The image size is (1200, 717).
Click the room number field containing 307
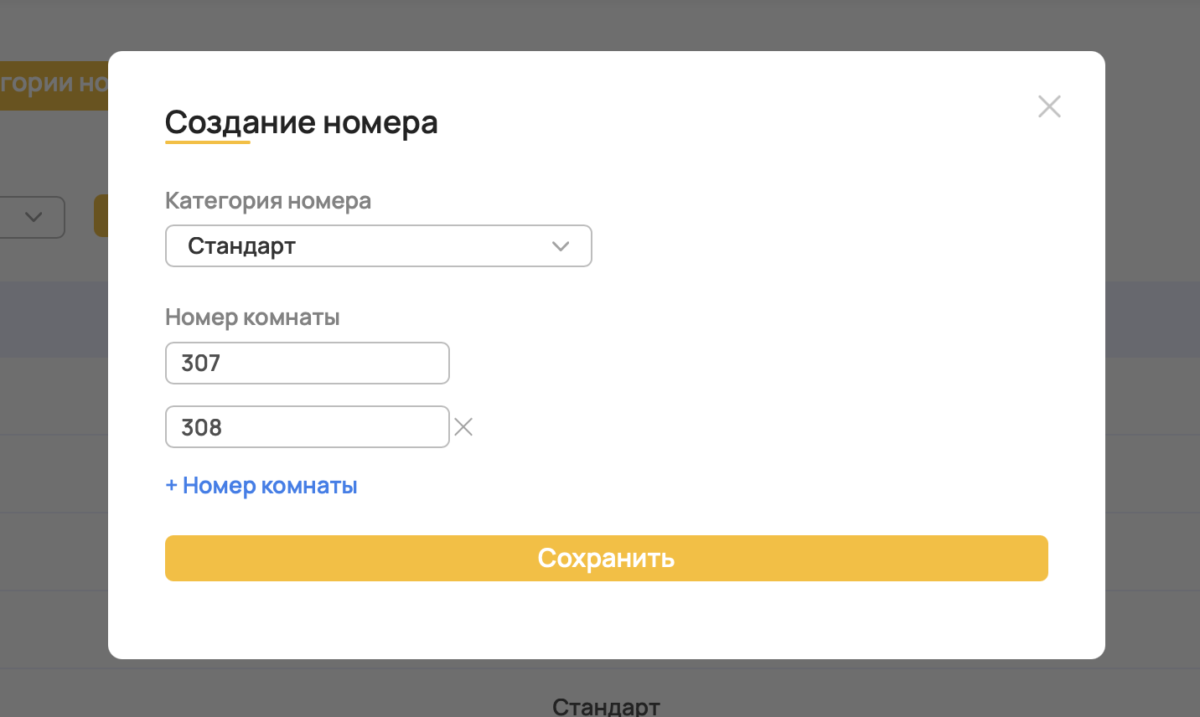[307, 363]
